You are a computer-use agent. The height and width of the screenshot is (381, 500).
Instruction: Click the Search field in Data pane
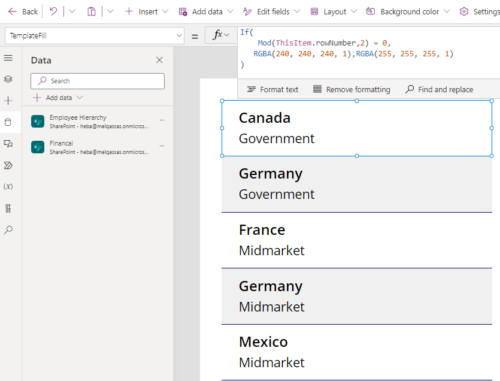97,81
